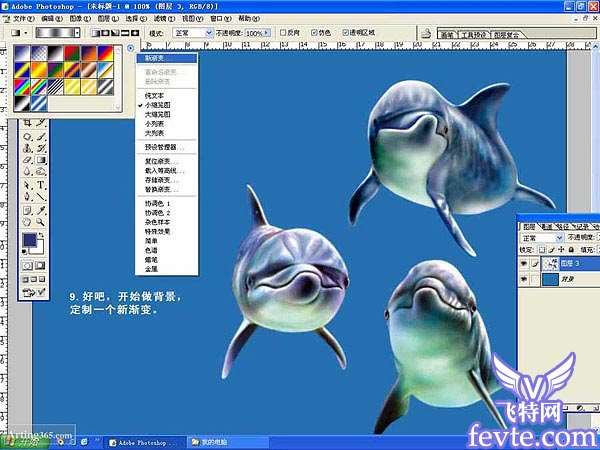
Task: Choose diamond gradient style icon
Action: point(134,33)
